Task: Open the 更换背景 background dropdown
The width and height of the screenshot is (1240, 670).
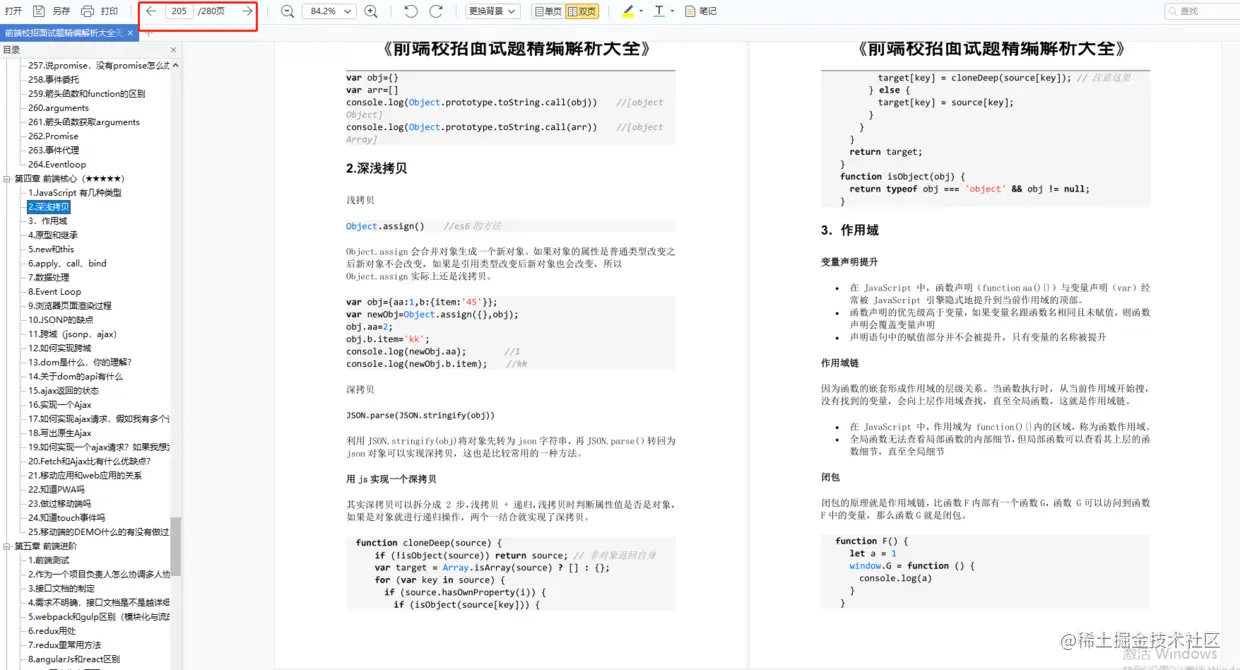Action: (x=493, y=11)
